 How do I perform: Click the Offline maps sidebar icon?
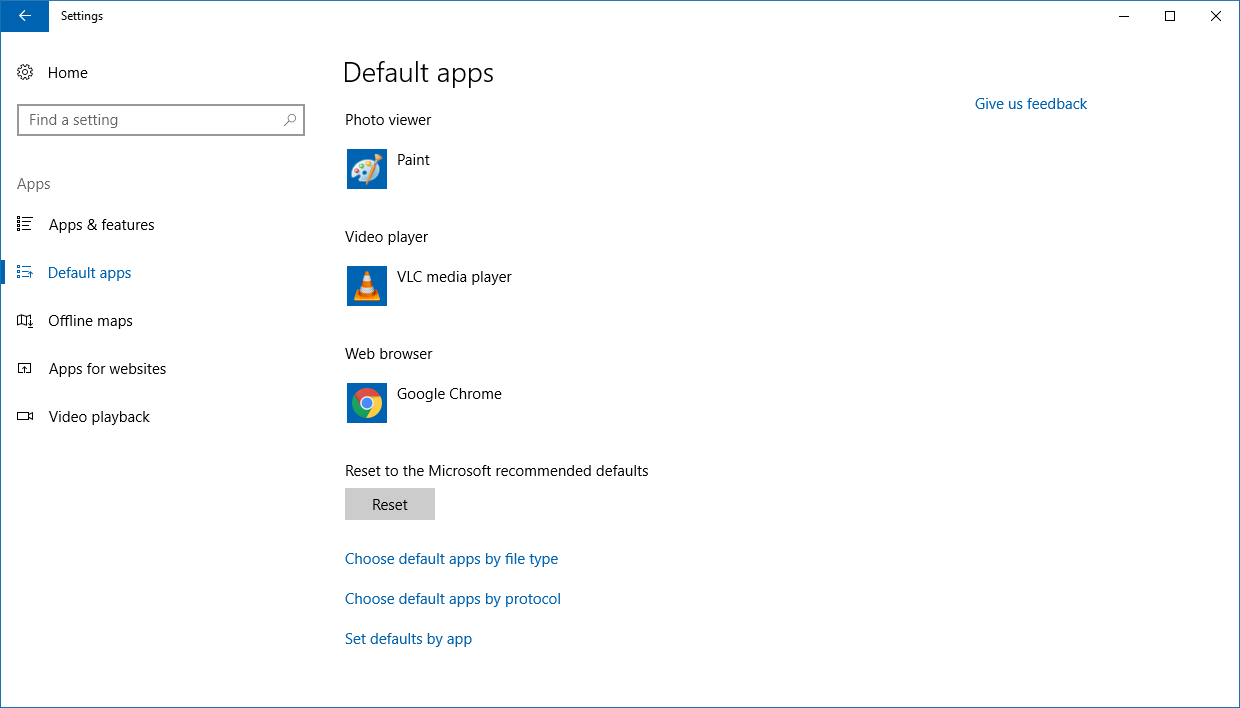(x=25, y=320)
